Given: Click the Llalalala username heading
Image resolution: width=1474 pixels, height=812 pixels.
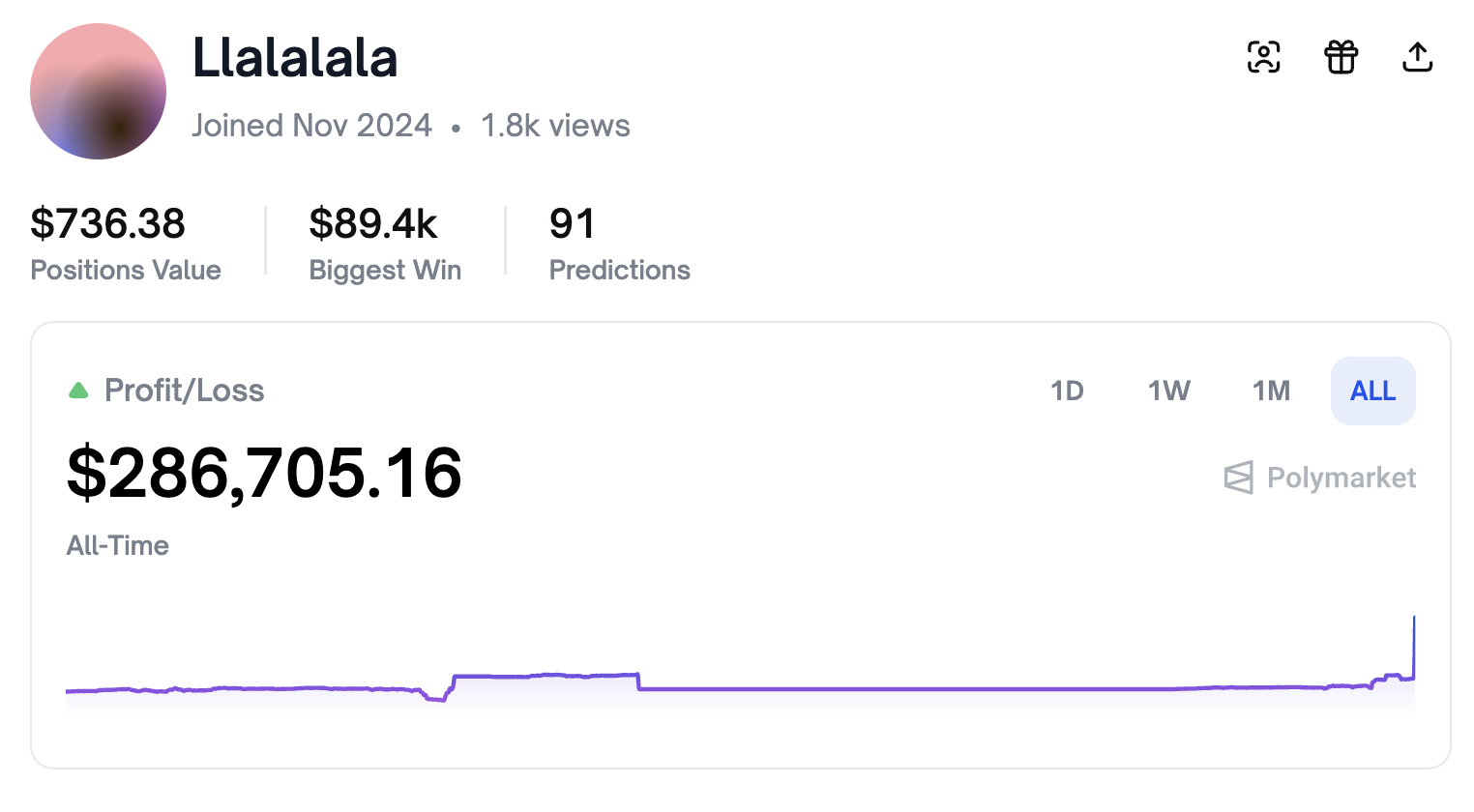Looking at the screenshot, I should pyautogui.click(x=295, y=58).
